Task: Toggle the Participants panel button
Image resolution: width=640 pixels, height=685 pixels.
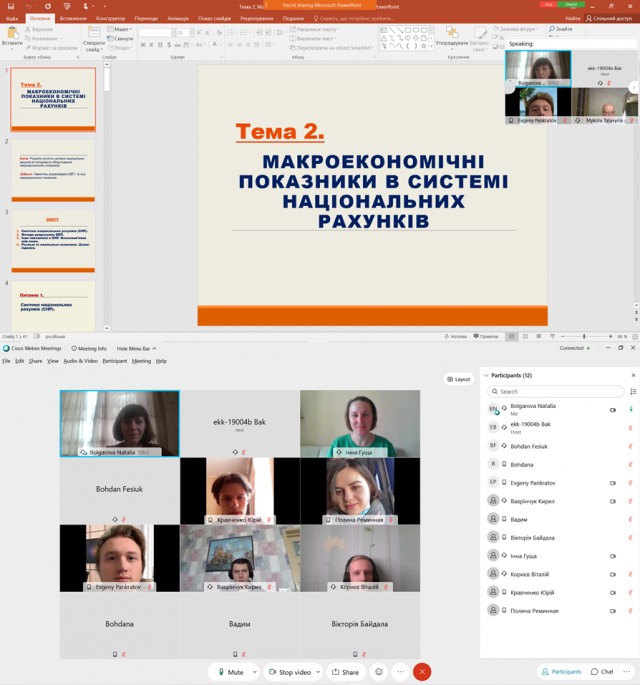Action: 561,672
